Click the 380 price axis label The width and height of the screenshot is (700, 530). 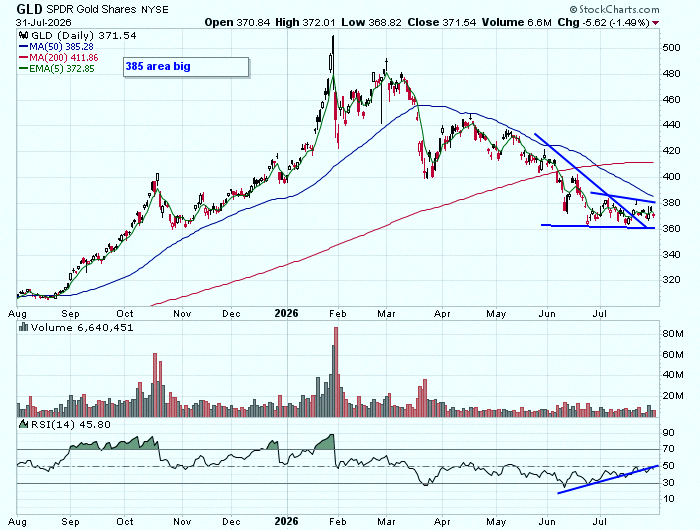click(x=671, y=203)
